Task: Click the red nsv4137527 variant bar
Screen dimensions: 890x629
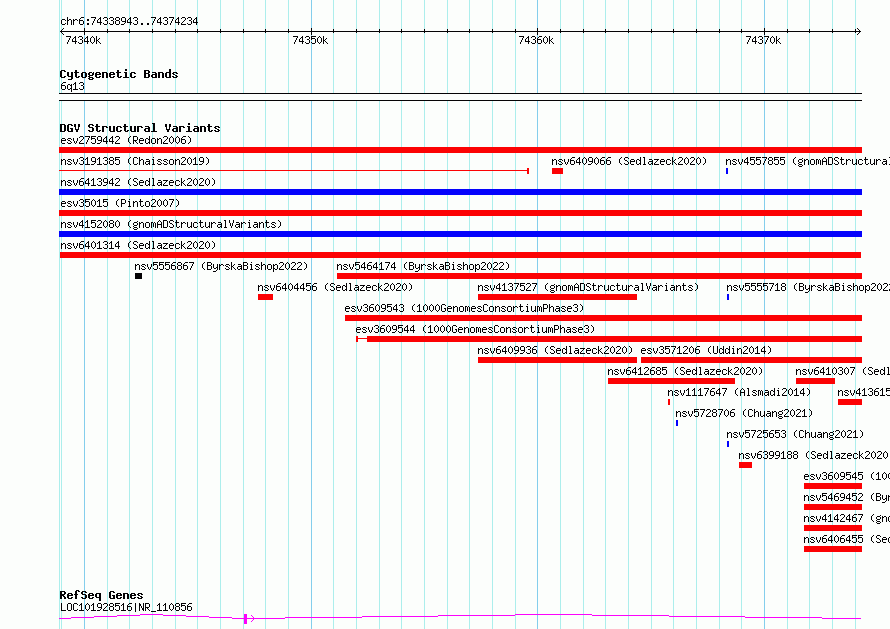Action: pos(557,297)
